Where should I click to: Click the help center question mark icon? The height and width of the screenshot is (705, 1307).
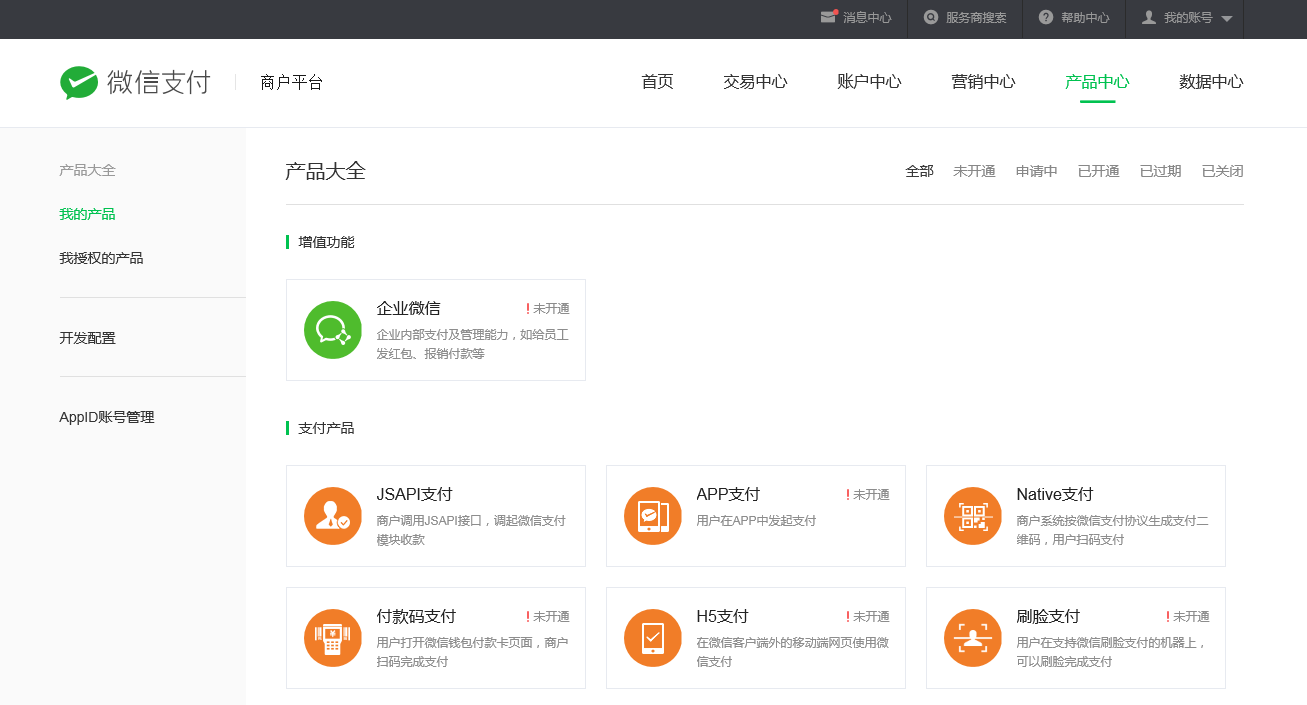pyautogui.click(x=1046, y=17)
